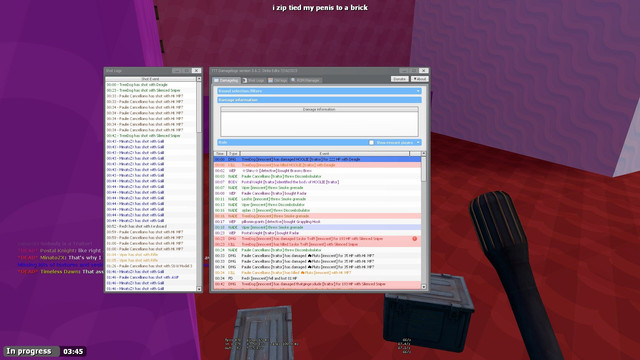Sort event list by Type column
Viewport: 640px width, 360px height.
click(233, 153)
